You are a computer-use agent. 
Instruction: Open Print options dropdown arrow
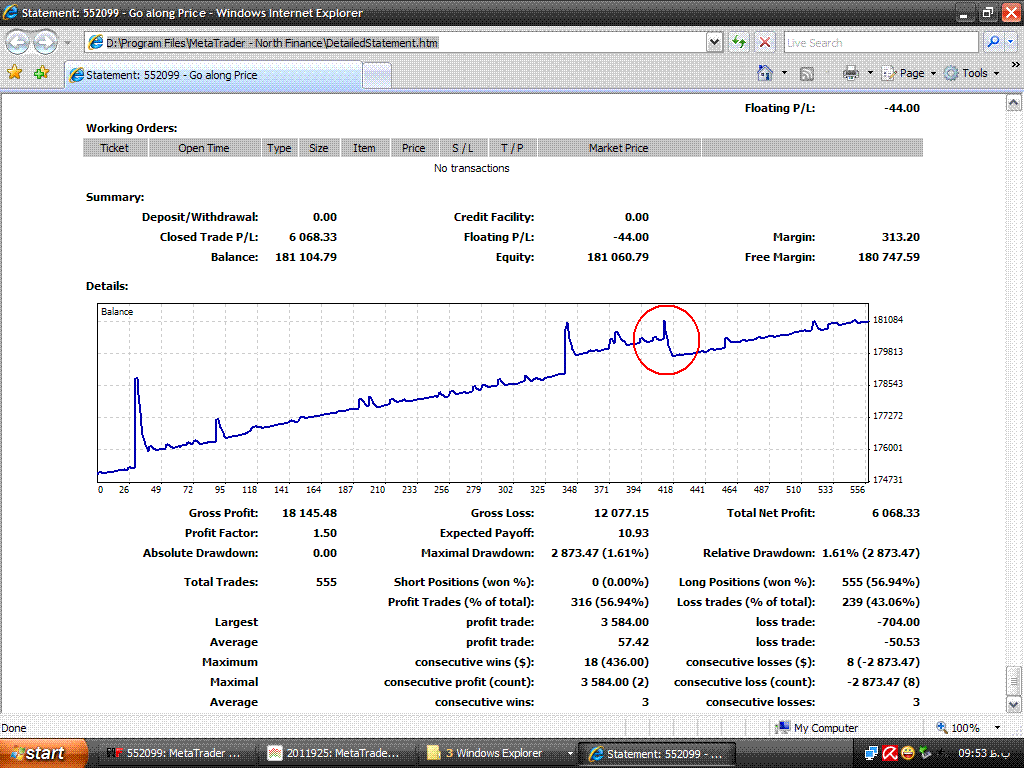(870, 73)
